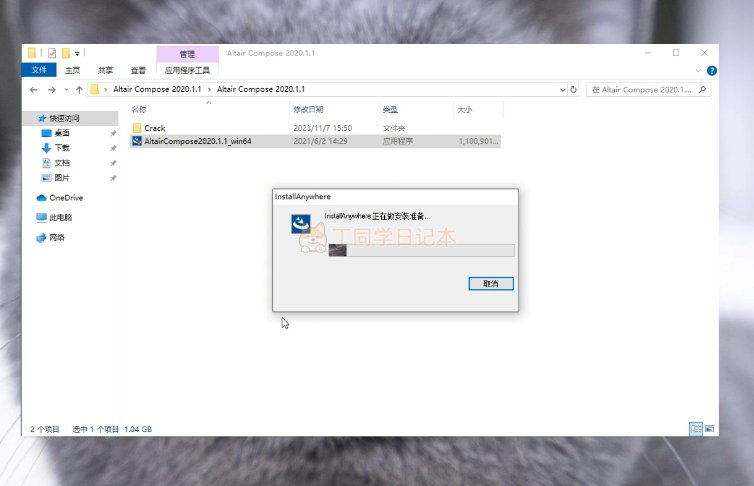This screenshot has width=754, height=486.
Task: Click the address bar folder icon
Action: click(x=95, y=89)
